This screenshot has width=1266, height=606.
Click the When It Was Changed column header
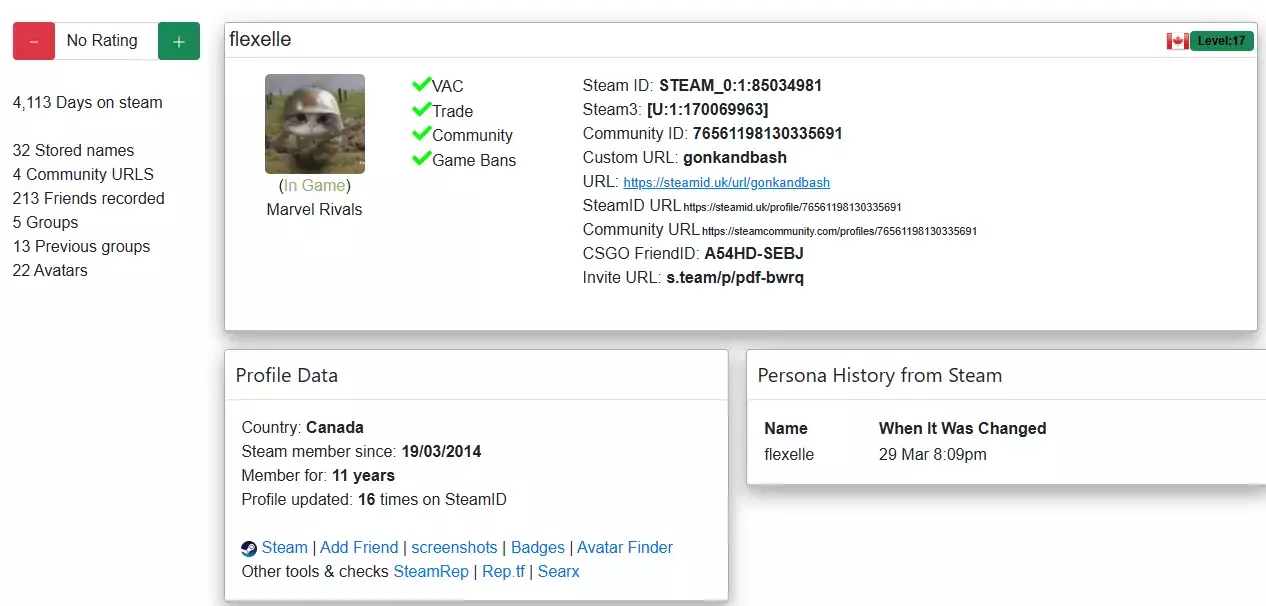[x=963, y=428]
